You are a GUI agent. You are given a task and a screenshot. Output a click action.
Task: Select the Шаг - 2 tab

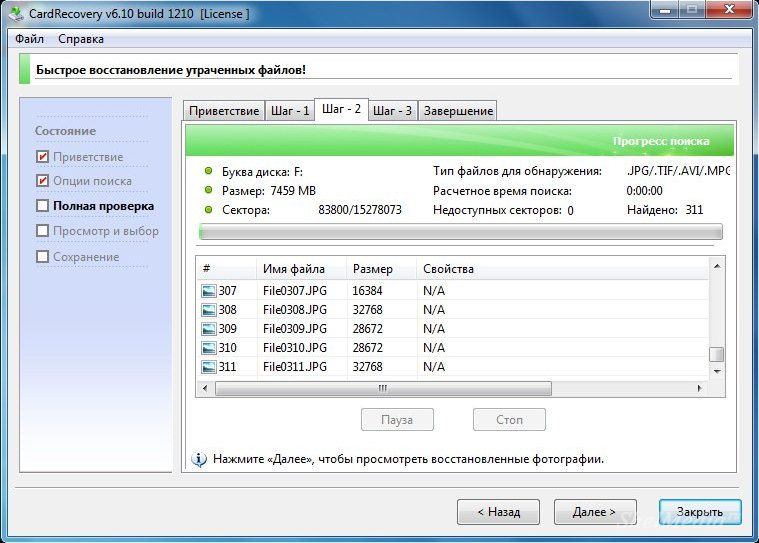(x=341, y=109)
